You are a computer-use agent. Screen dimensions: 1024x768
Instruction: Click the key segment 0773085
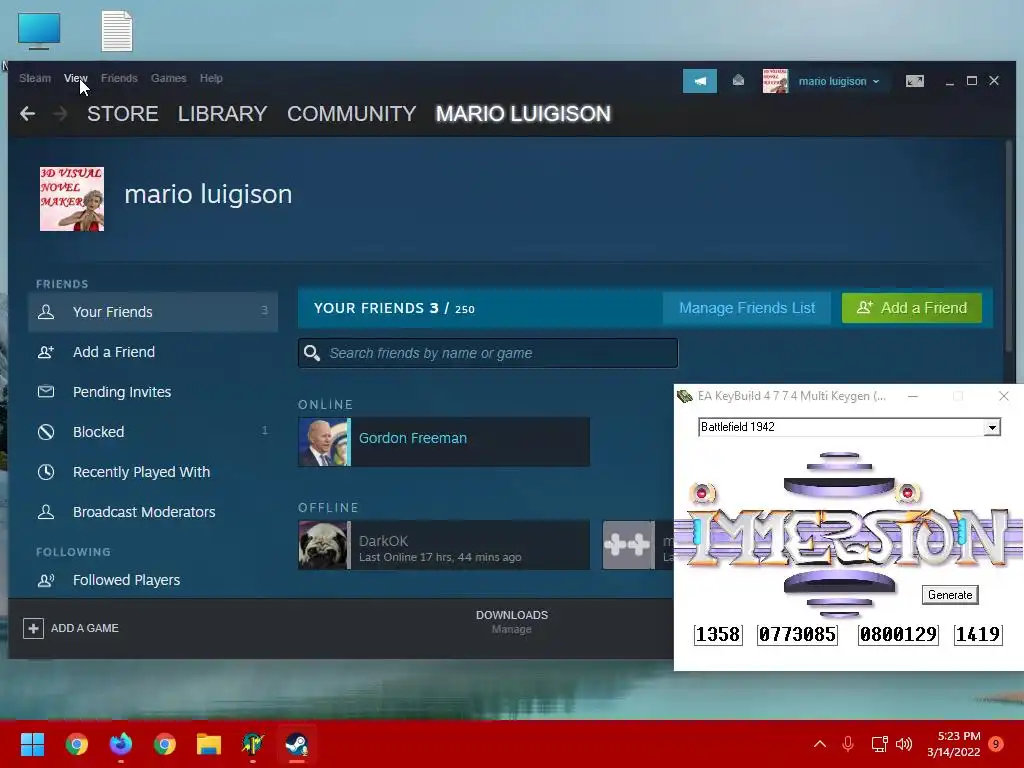click(x=797, y=634)
